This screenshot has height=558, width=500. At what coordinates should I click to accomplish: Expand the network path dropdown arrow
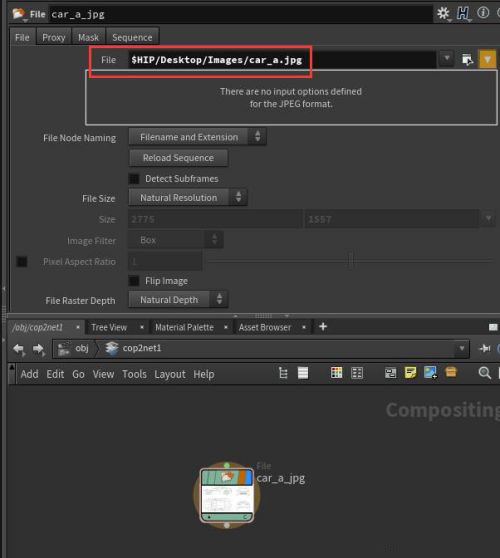(x=462, y=348)
